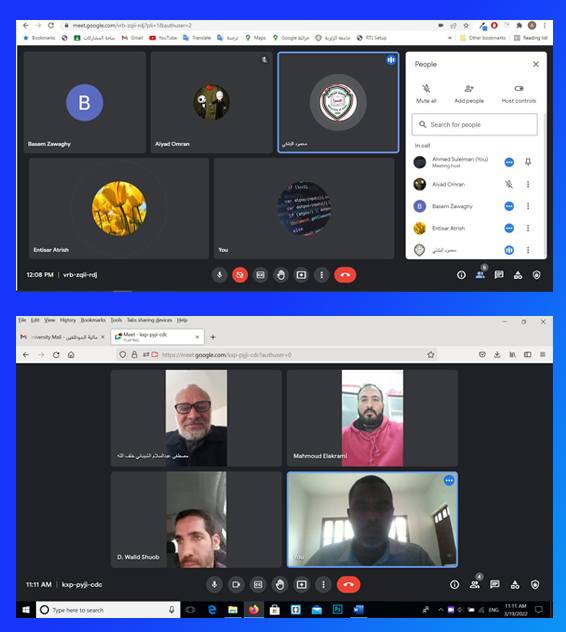Leave the vrb-zqii-rdj call using hang-up button
This screenshot has width=566, height=632.
(x=345, y=275)
